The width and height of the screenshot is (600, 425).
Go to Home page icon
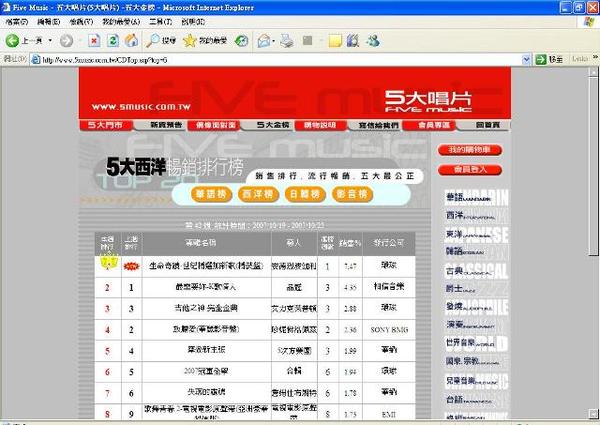[x=131, y=41]
